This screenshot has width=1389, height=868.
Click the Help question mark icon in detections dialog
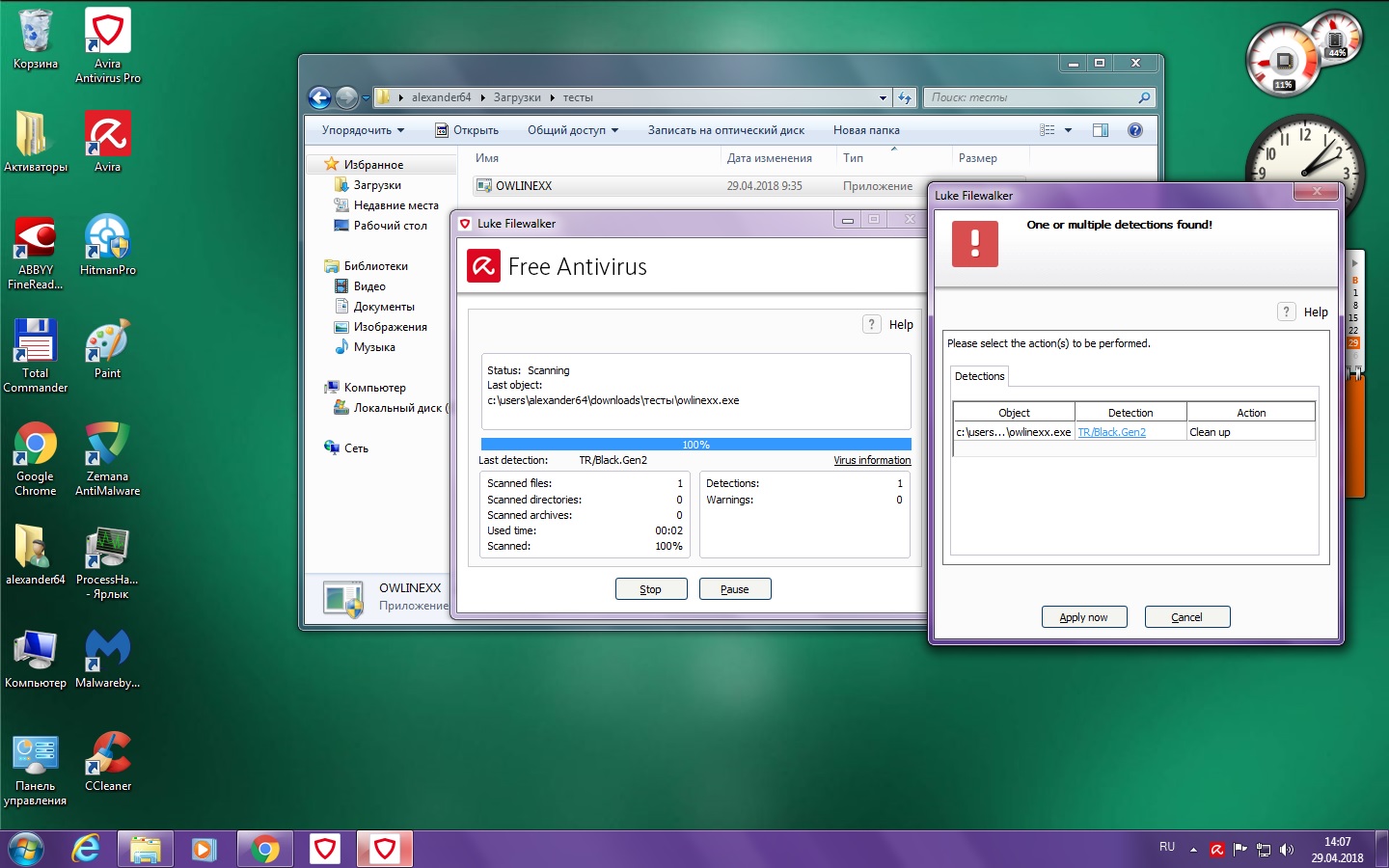[x=1286, y=312]
